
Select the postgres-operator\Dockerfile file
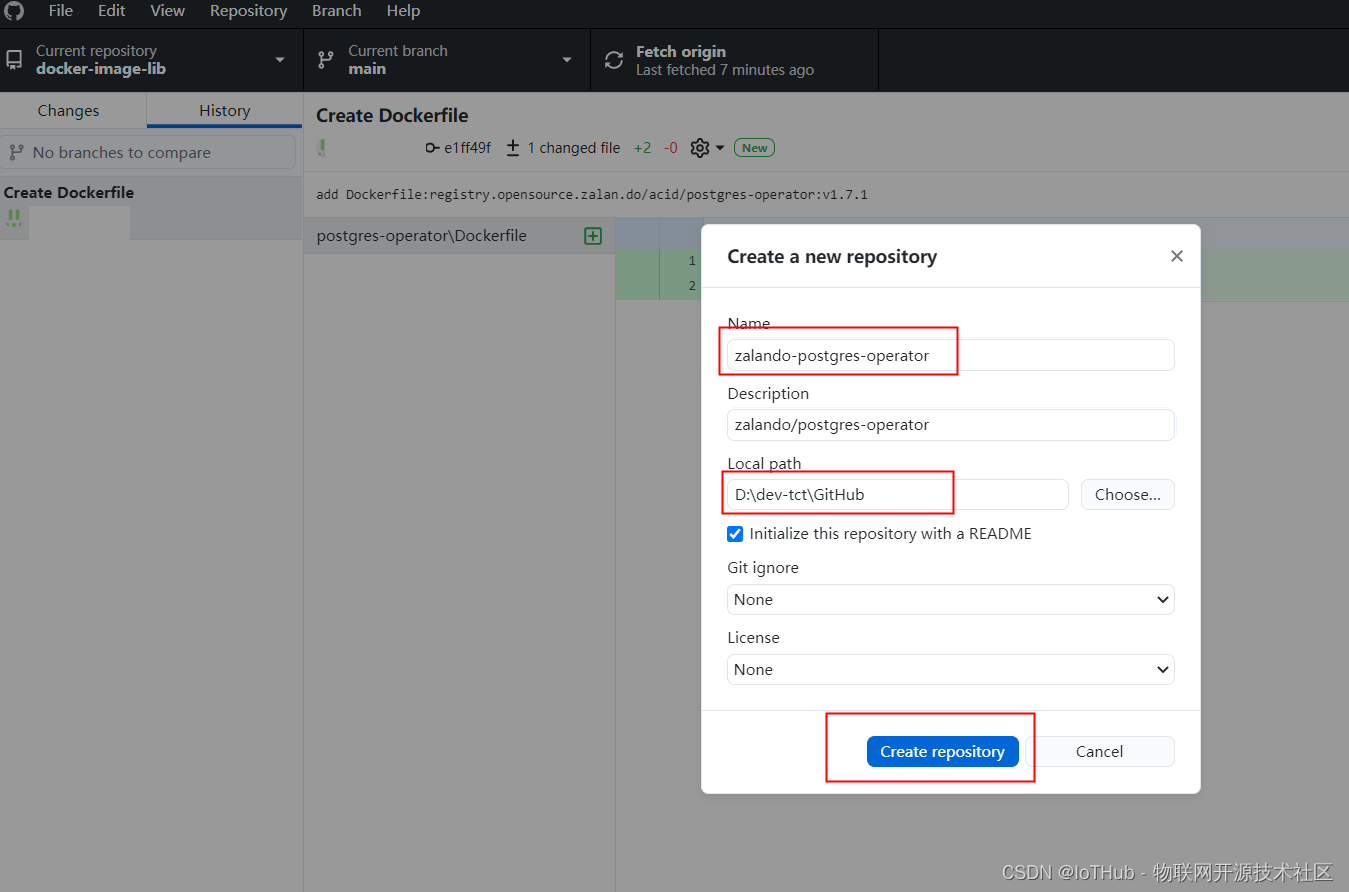459,236
